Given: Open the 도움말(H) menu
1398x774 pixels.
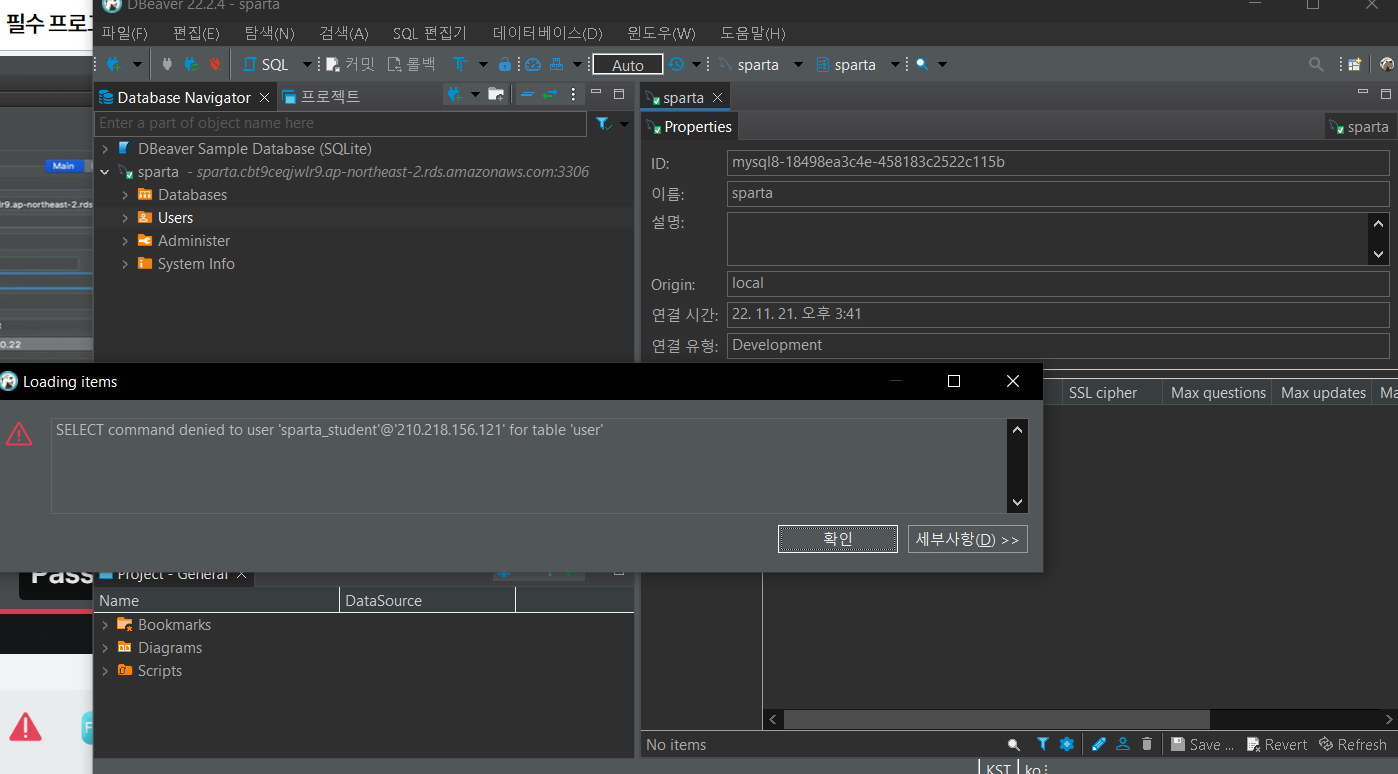Looking at the screenshot, I should tap(753, 33).
